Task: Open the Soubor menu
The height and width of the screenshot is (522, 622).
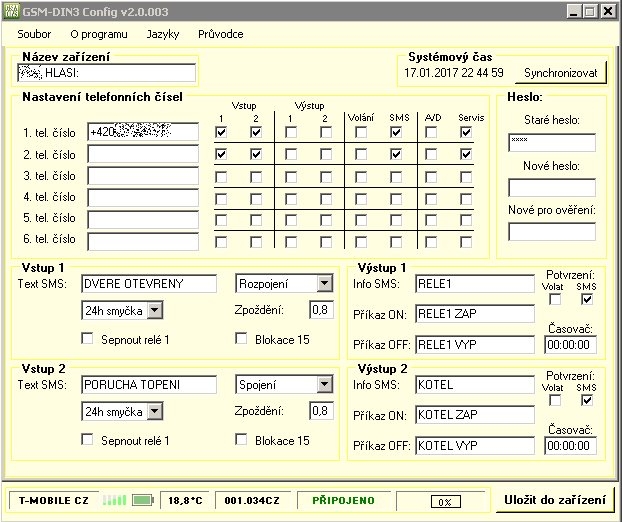Action: (x=34, y=34)
